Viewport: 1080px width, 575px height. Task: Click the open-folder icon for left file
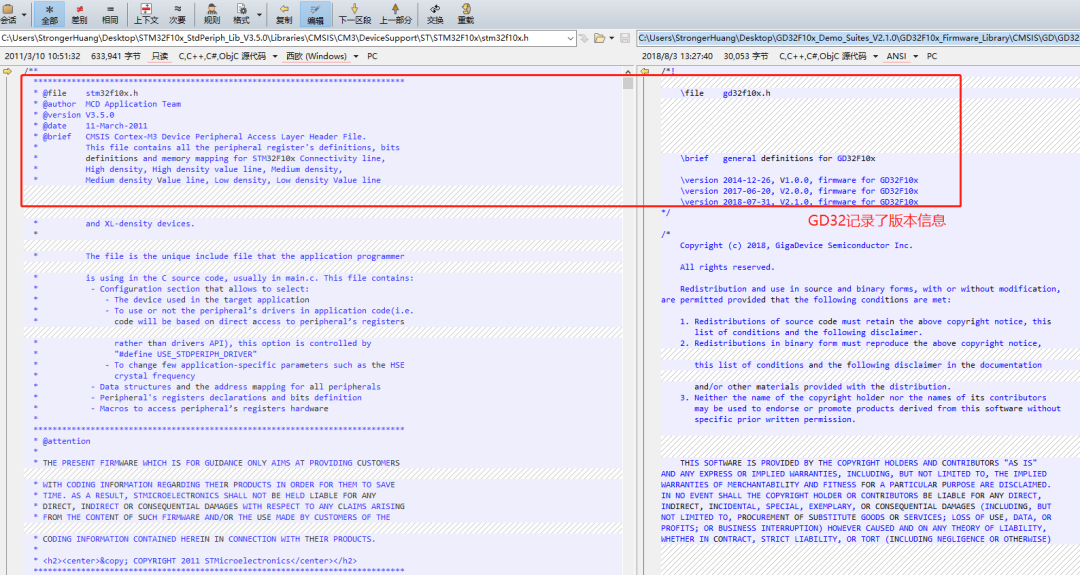[x=599, y=39]
